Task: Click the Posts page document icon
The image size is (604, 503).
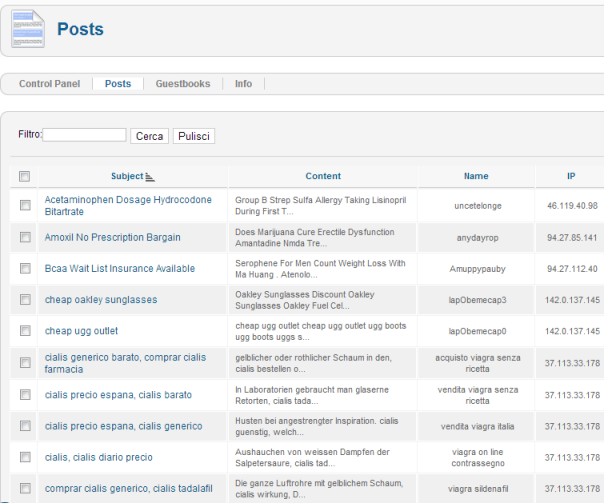Action: point(28,29)
